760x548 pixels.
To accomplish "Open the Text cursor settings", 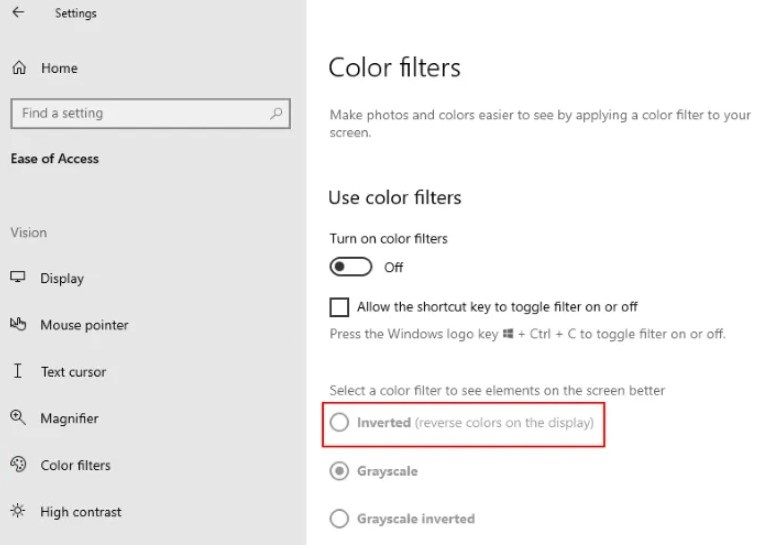I will point(73,372).
